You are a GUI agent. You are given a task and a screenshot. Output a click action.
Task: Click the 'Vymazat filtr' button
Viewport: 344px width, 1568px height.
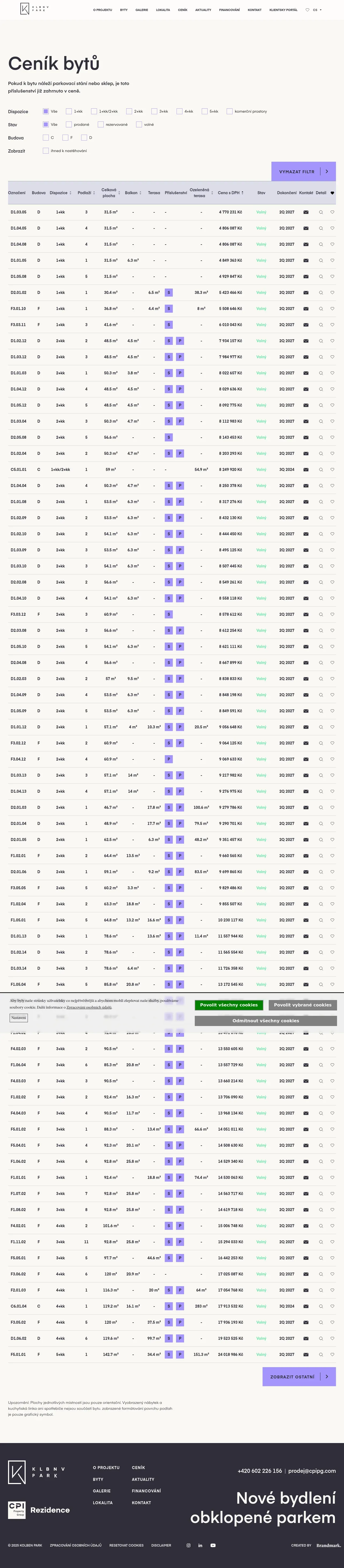coord(303,172)
